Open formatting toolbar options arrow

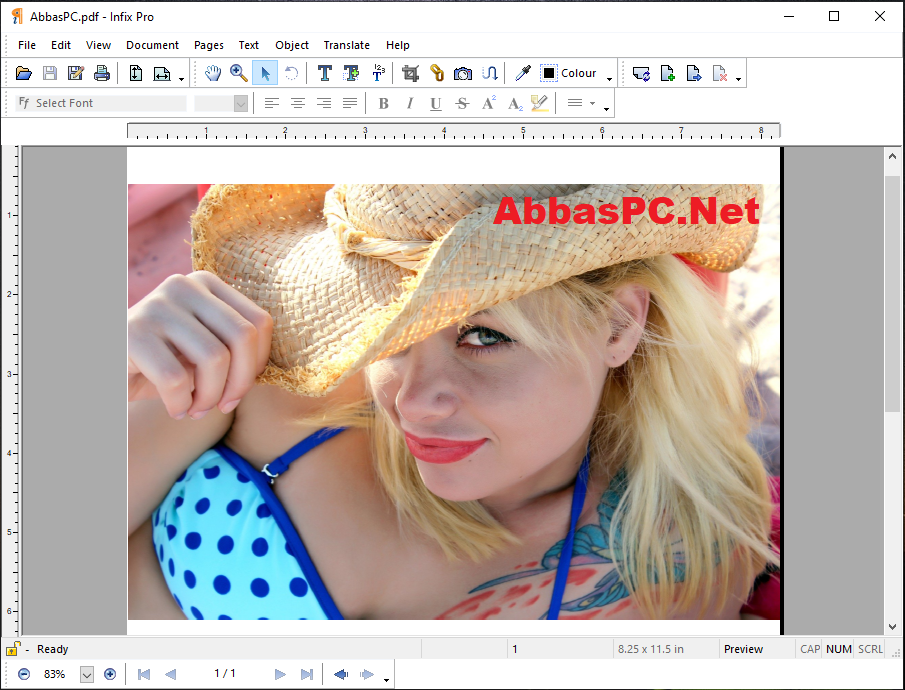click(606, 109)
